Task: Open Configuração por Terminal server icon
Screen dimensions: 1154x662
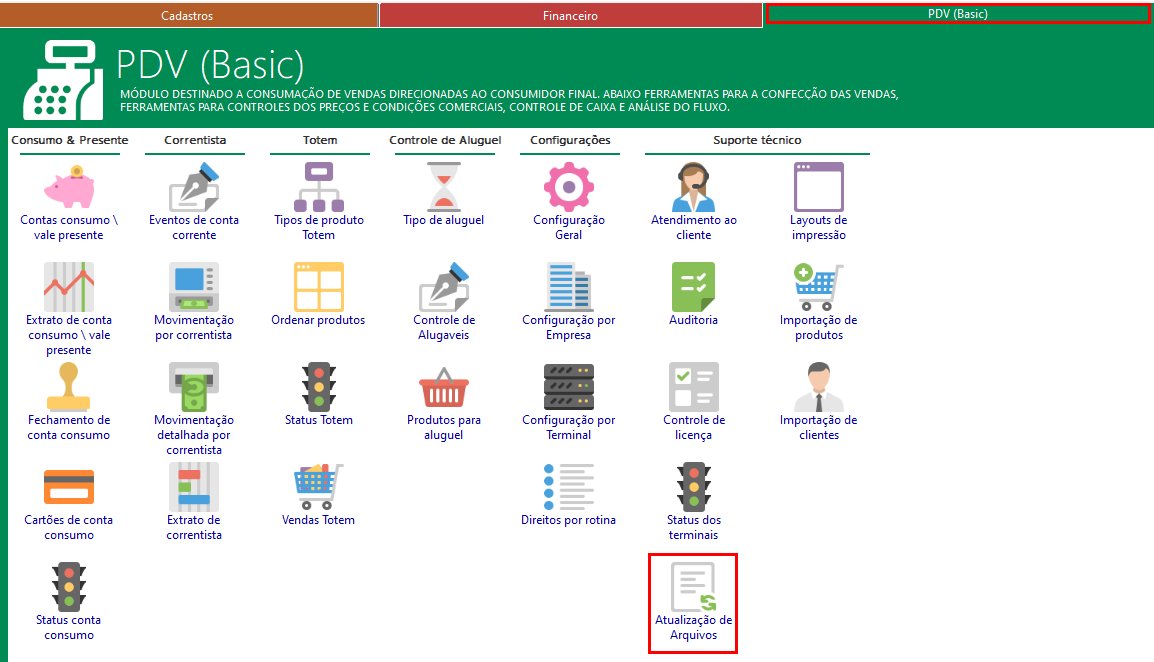Action: [x=568, y=387]
